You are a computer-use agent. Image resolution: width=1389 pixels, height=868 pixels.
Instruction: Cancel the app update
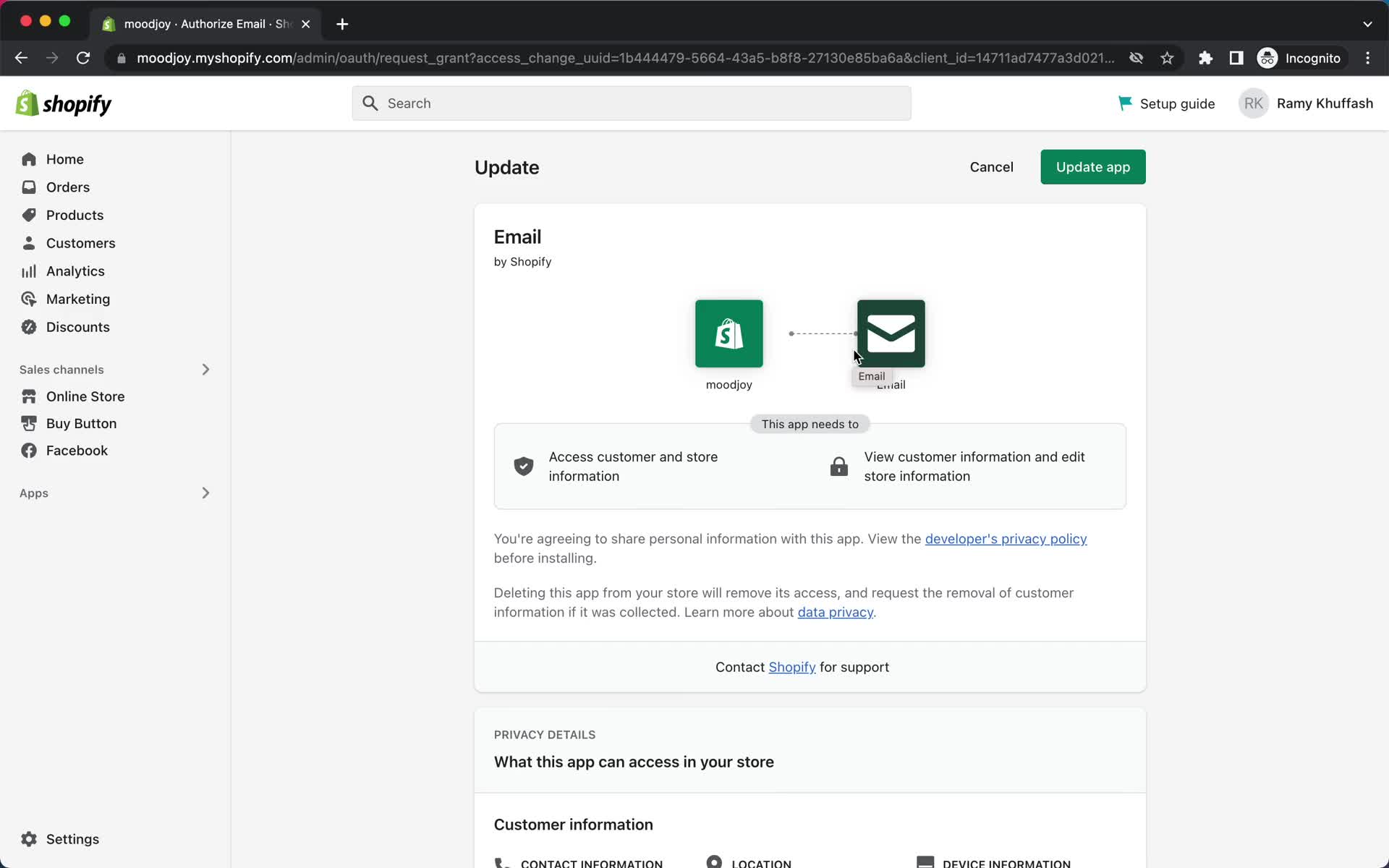991,167
